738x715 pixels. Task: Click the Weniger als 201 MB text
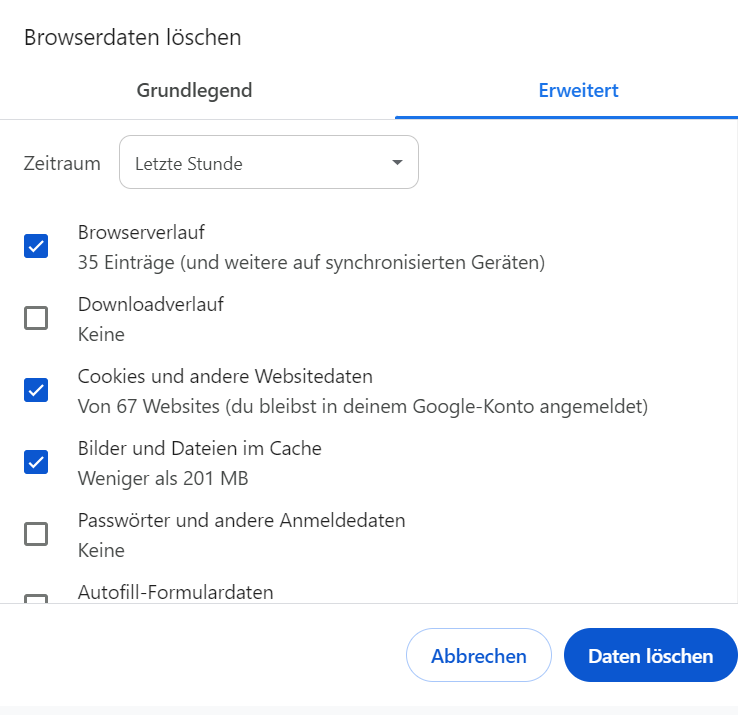163,479
